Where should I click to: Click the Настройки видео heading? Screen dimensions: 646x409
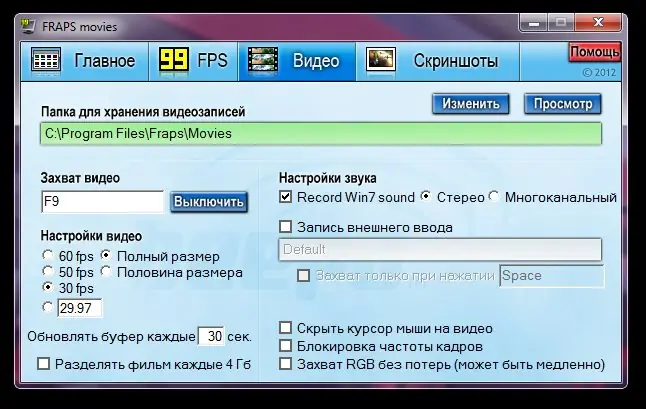[x=91, y=236]
